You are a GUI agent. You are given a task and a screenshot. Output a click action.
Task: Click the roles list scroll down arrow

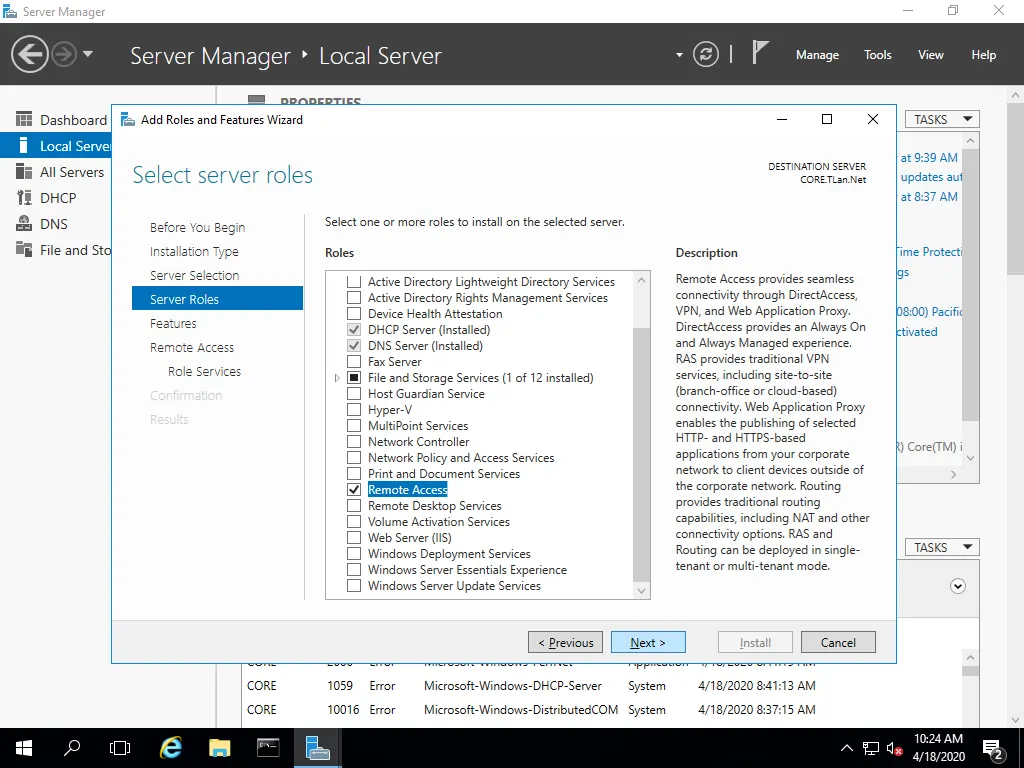[642, 591]
